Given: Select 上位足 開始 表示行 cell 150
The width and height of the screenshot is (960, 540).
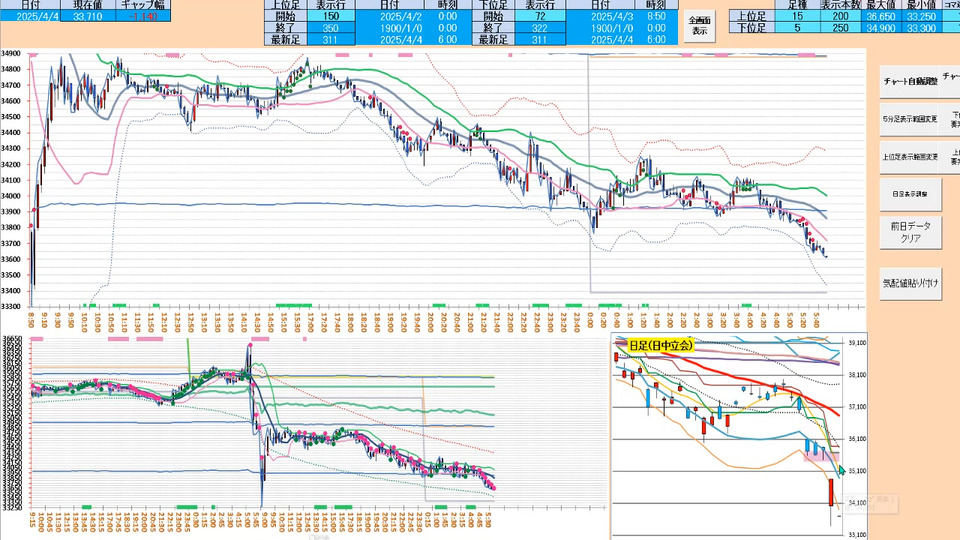Looking at the screenshot, I should [x=331, y=17].
